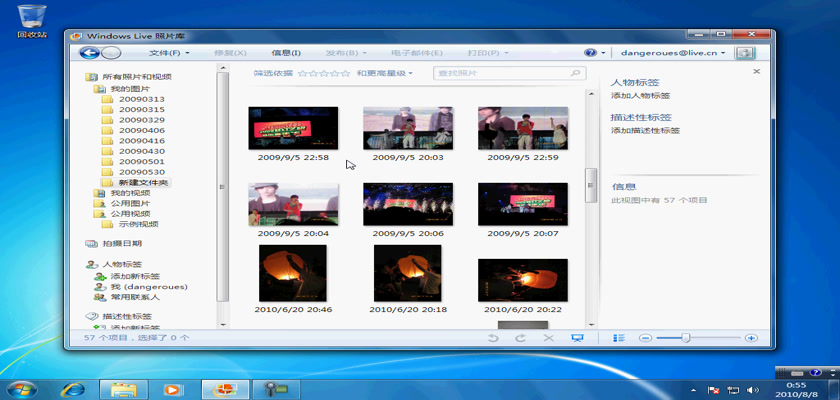
Task: Click the Back navigation arrow button
Action: click(x=89, y=53)
